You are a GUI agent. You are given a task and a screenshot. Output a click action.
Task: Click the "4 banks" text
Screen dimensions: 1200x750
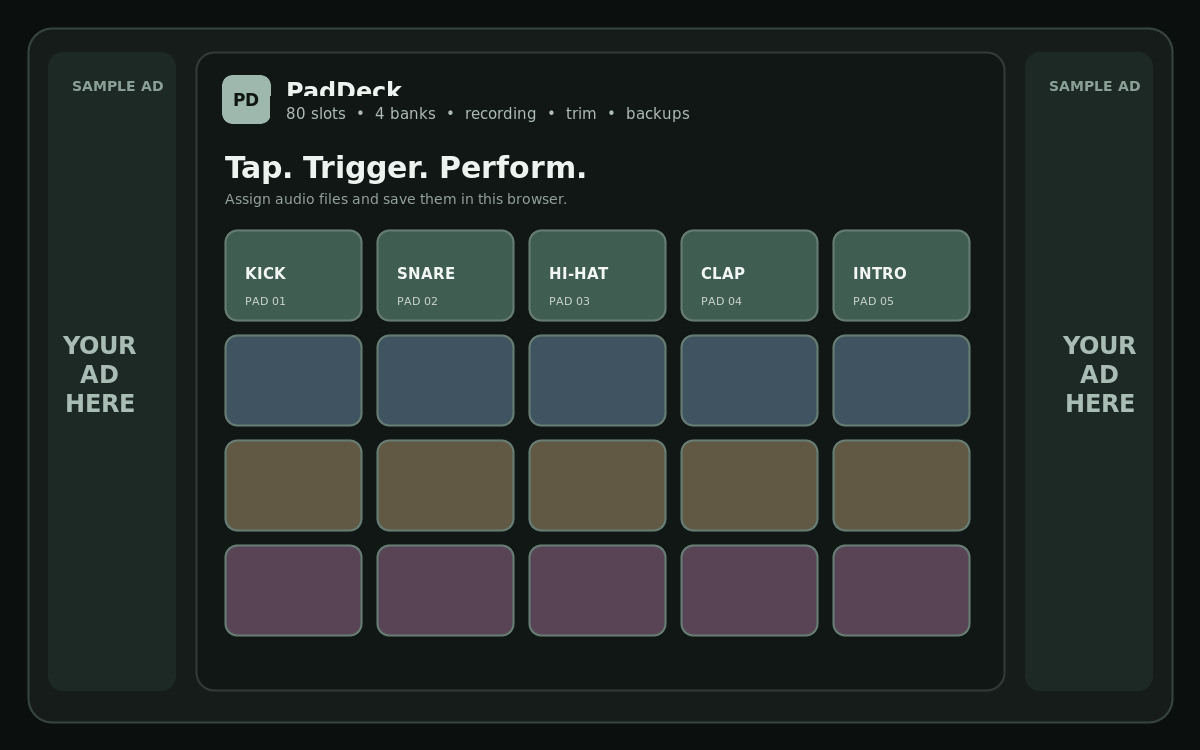(405, 114)
